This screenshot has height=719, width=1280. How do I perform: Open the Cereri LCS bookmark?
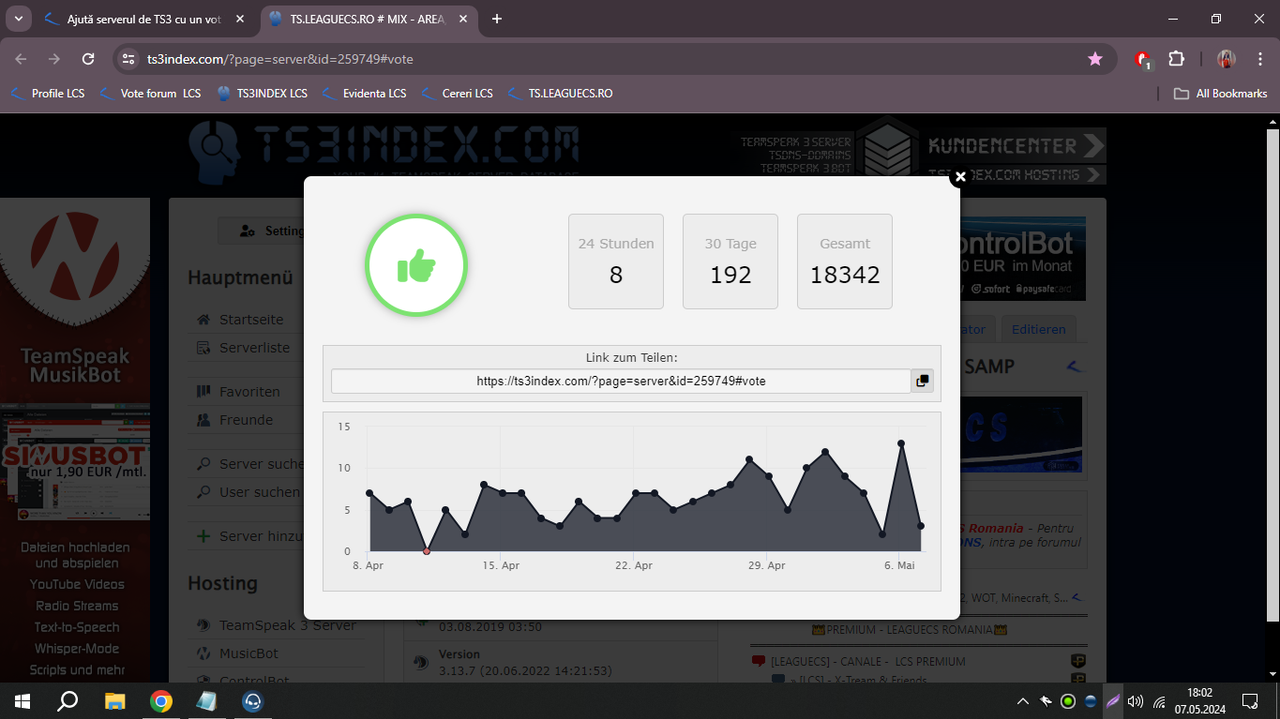tap(458, 93)
